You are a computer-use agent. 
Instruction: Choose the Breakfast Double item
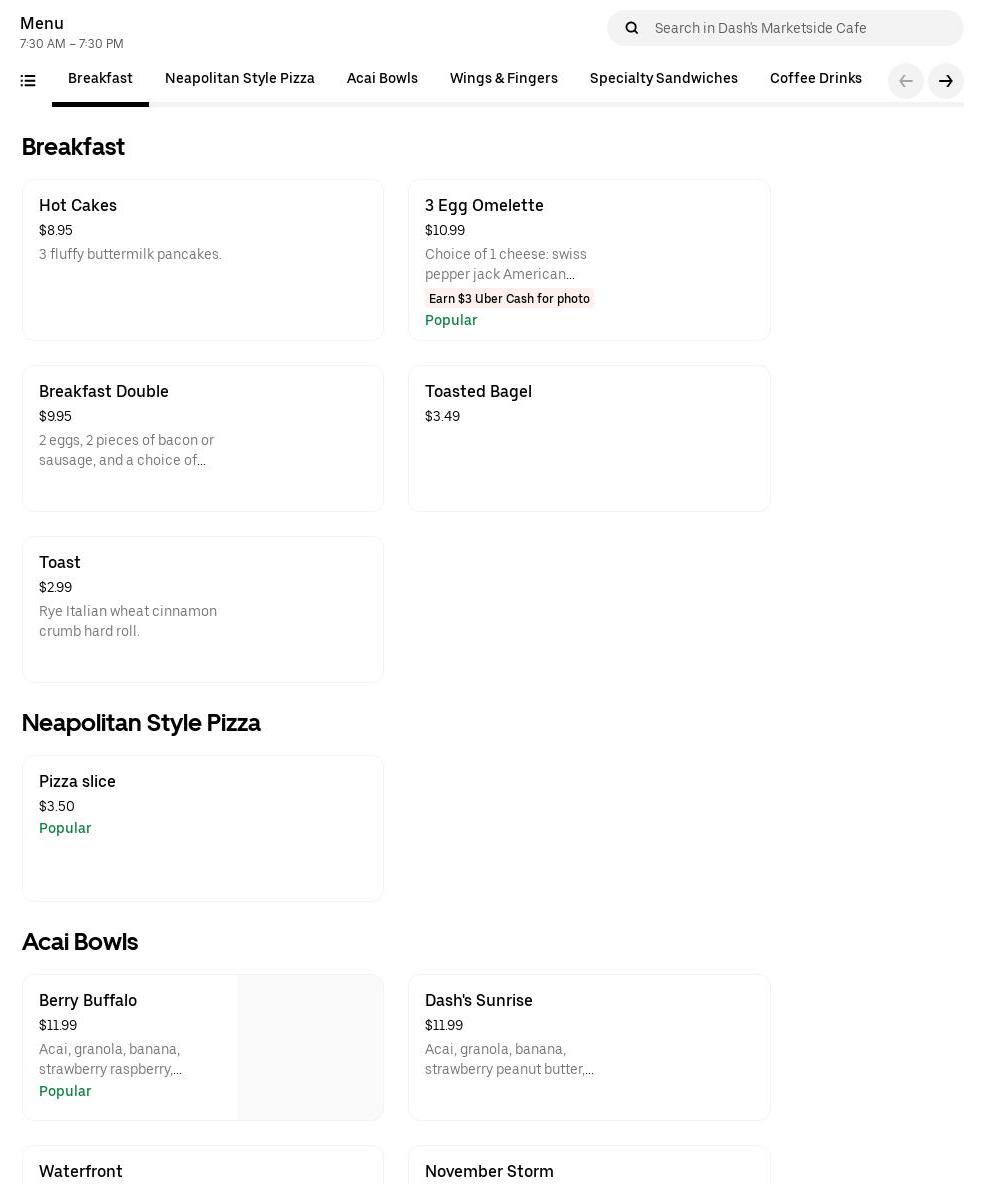point(203,438)
